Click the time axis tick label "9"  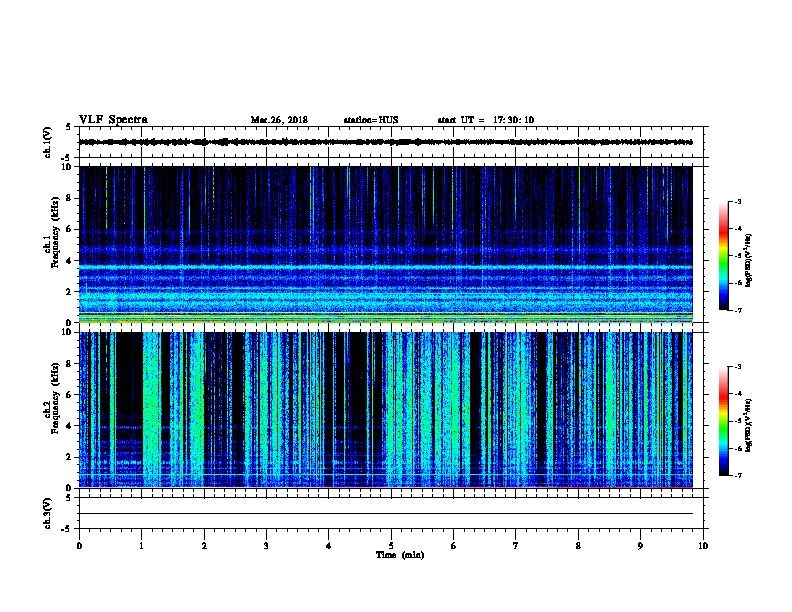click(x=640, y=546)
